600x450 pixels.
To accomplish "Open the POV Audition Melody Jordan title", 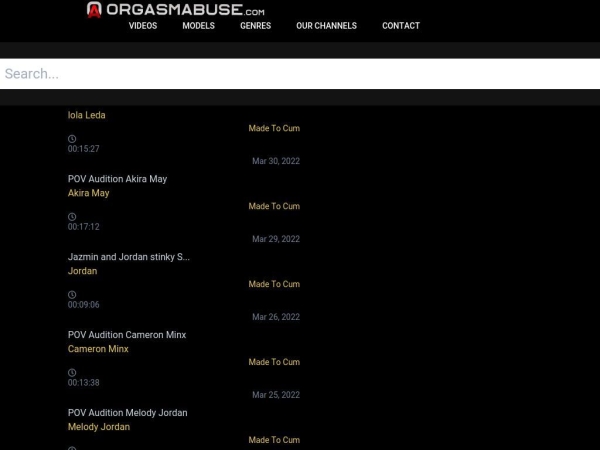I will 127,413.
